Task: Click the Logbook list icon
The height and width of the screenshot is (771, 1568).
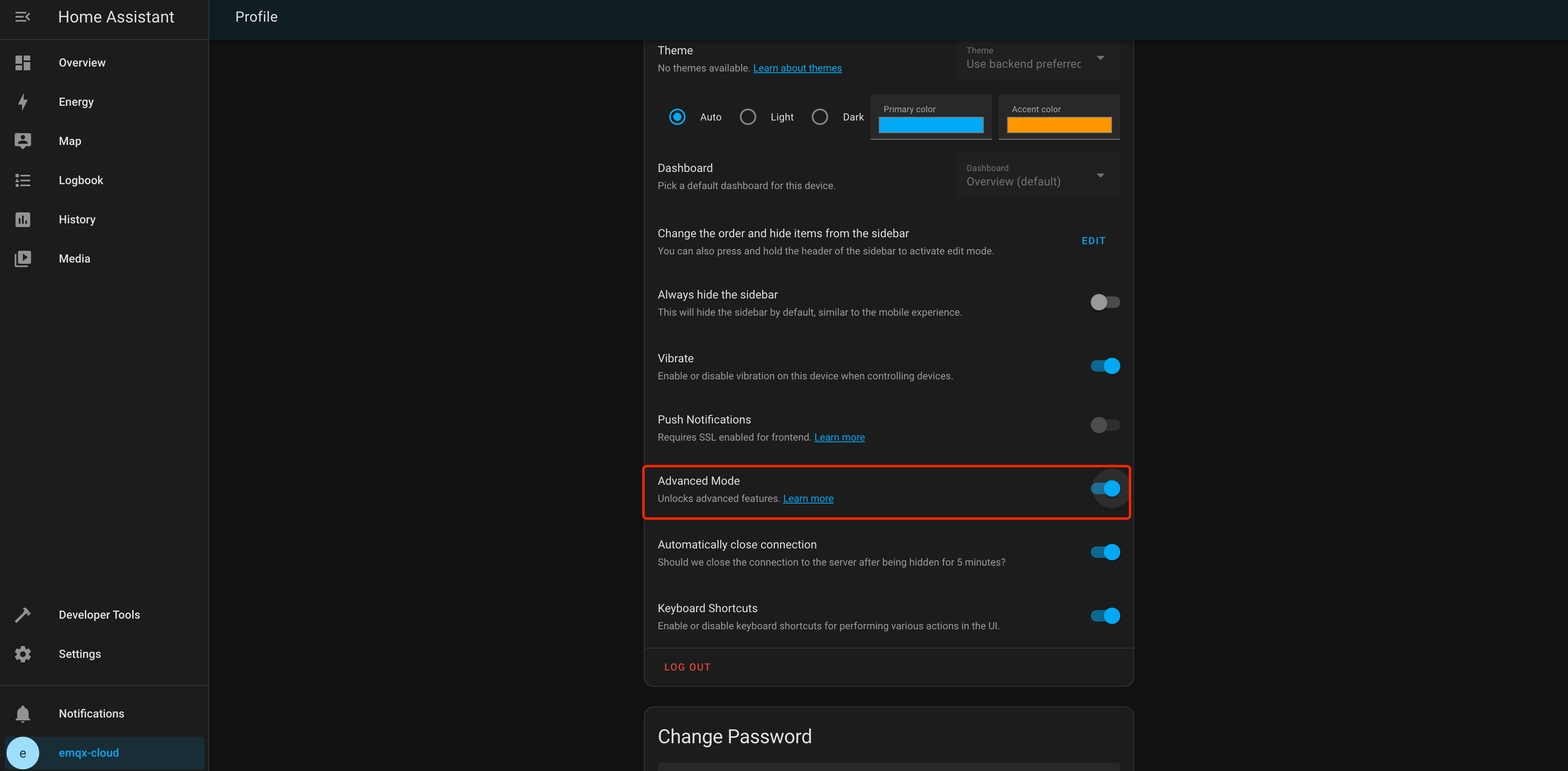Action: [22, 180]
